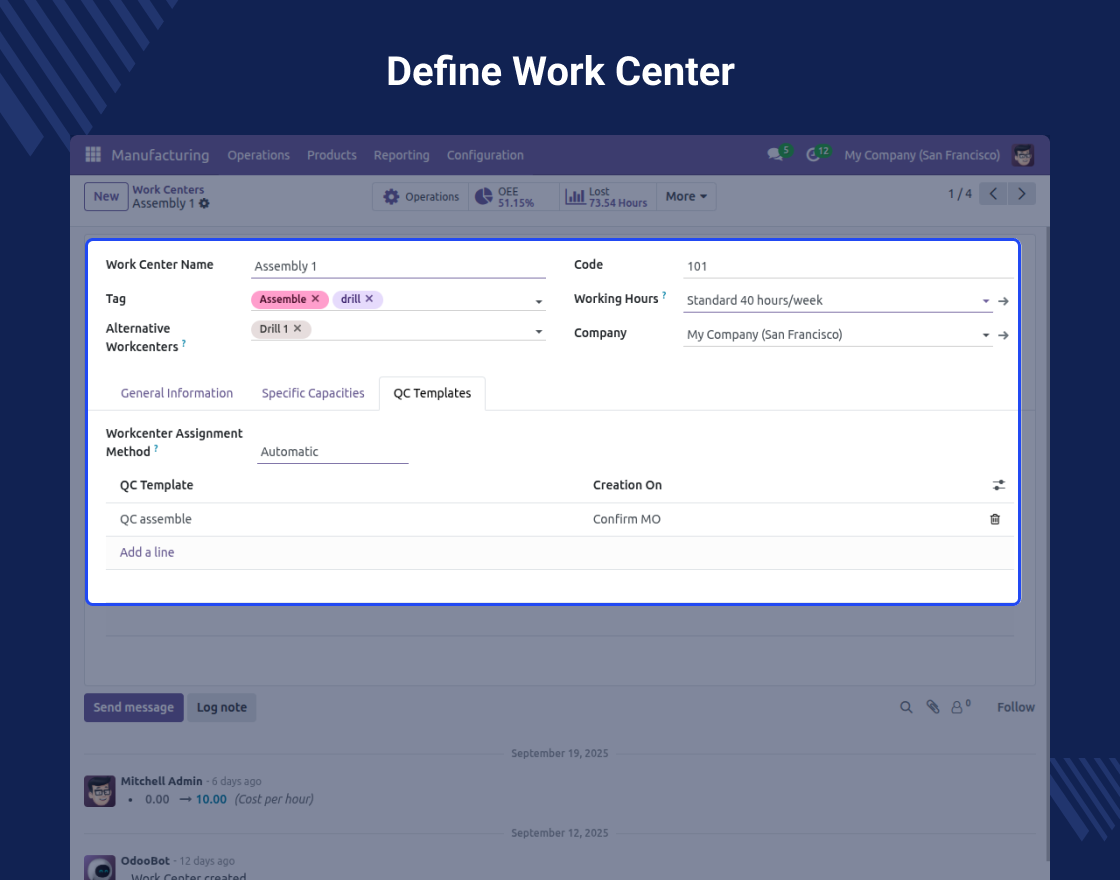Expand the Working Hours dropdown arrow

point(986,301)
